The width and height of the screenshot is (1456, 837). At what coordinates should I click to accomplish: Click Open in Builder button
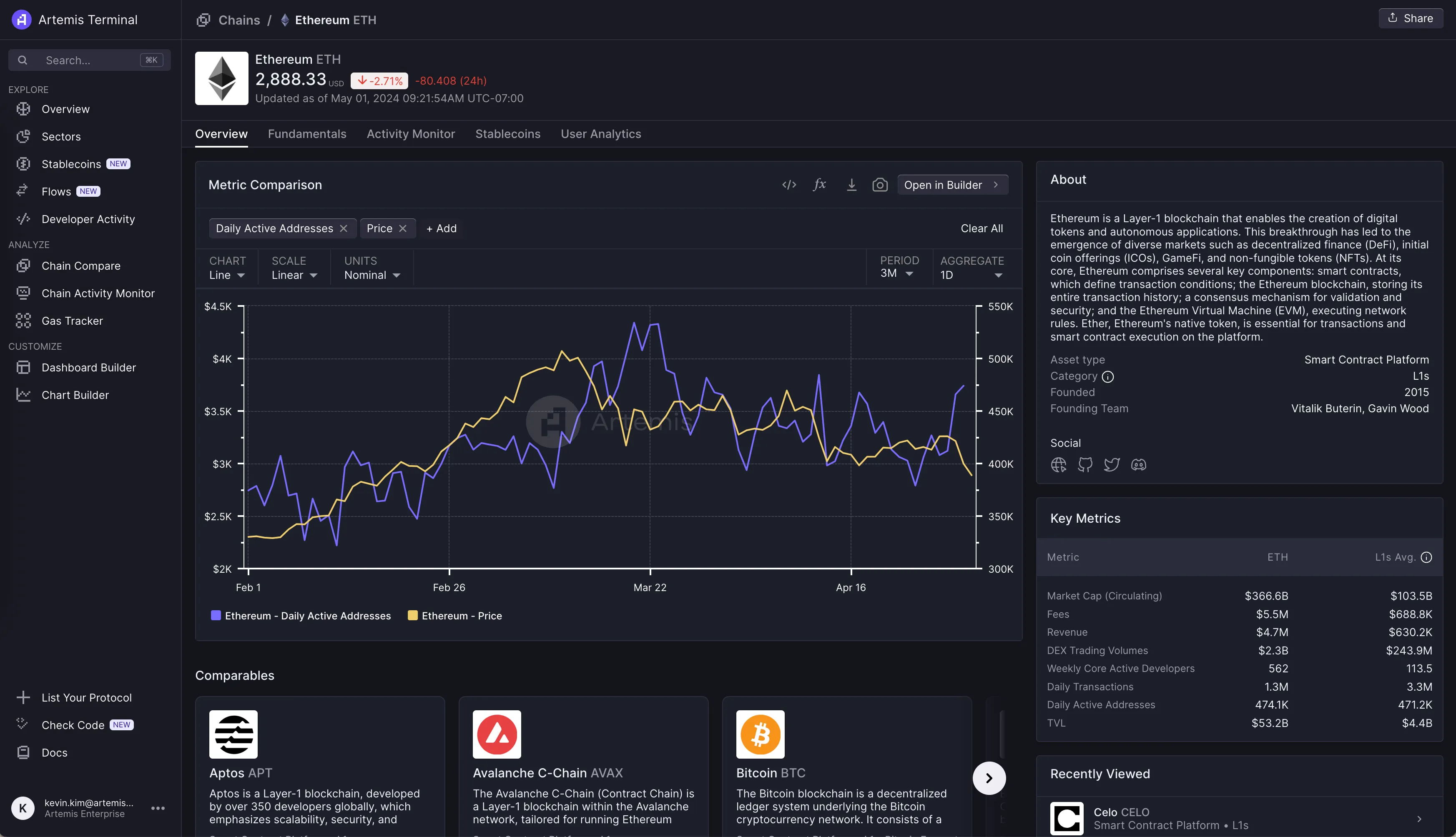pos(952,185)
